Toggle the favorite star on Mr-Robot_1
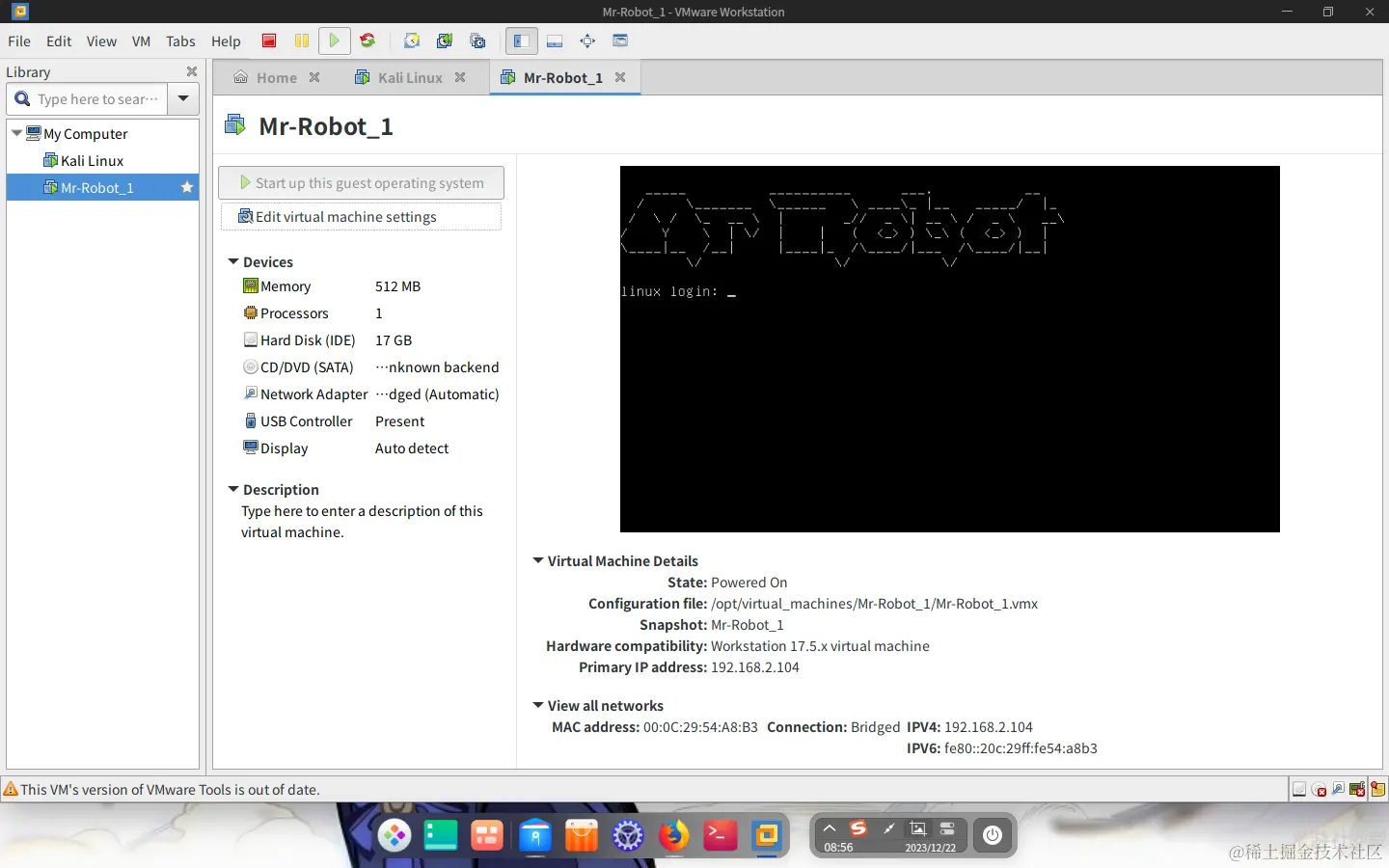Screen dimensions: 1389x868 coord(187,188)
